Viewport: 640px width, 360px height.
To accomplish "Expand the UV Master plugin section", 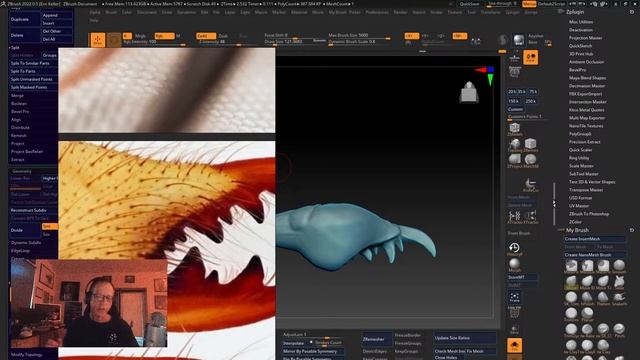I will [579, 206].
